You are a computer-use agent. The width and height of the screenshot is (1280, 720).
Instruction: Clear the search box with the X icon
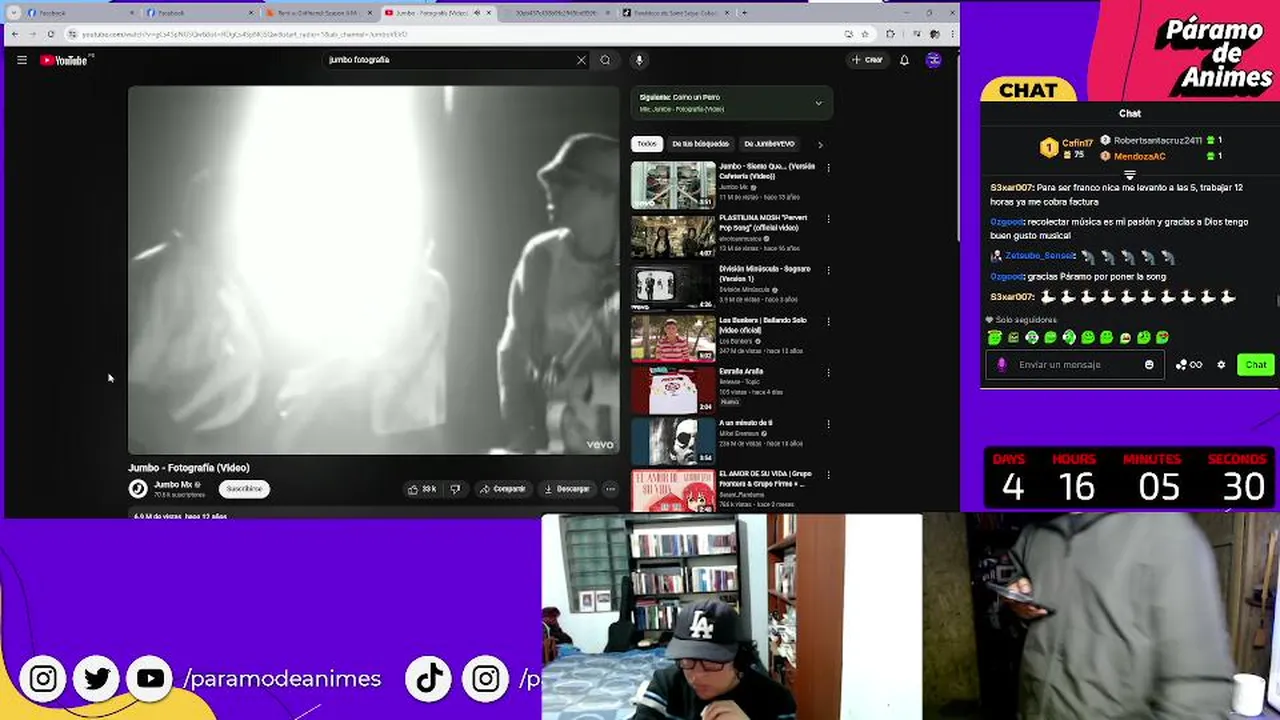(581, 60)
